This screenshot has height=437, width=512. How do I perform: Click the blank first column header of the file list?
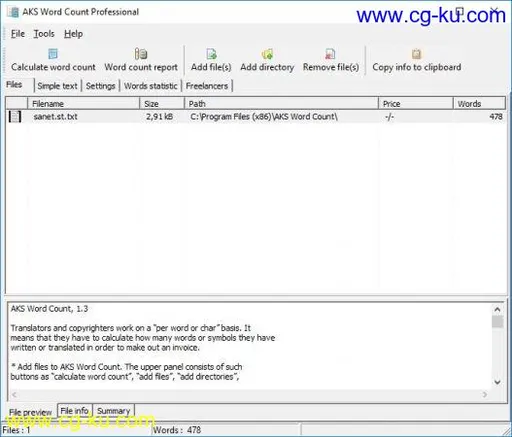click(x=17, y=104)
